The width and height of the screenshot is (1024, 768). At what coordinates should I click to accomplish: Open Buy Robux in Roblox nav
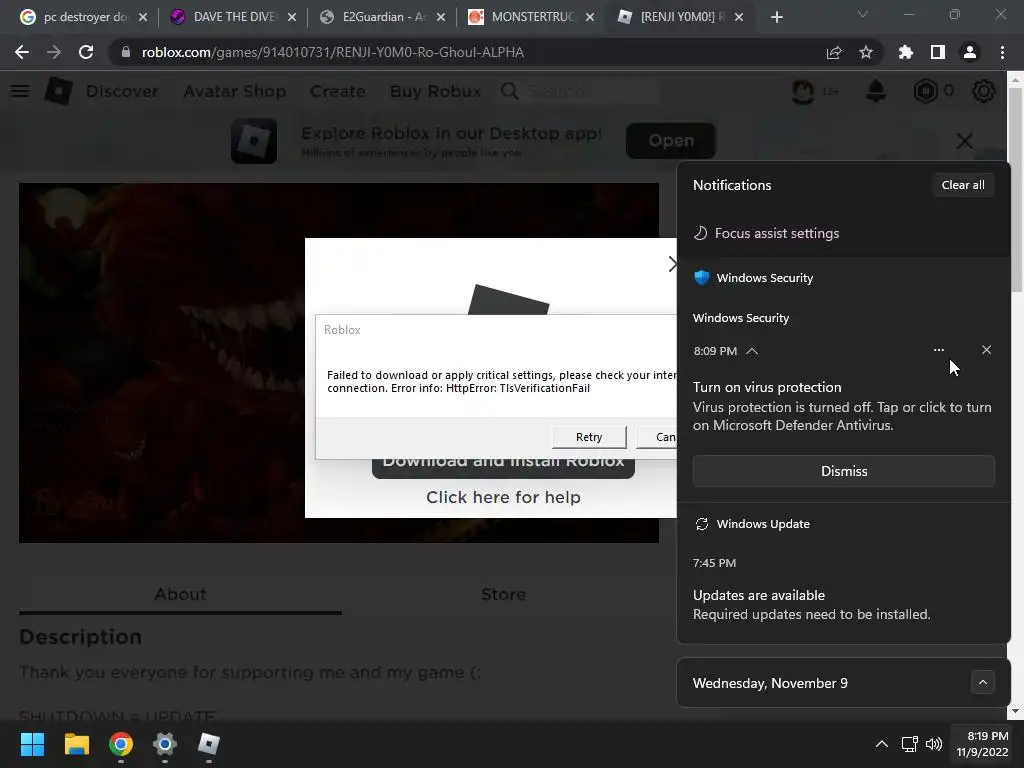point(436,91)
